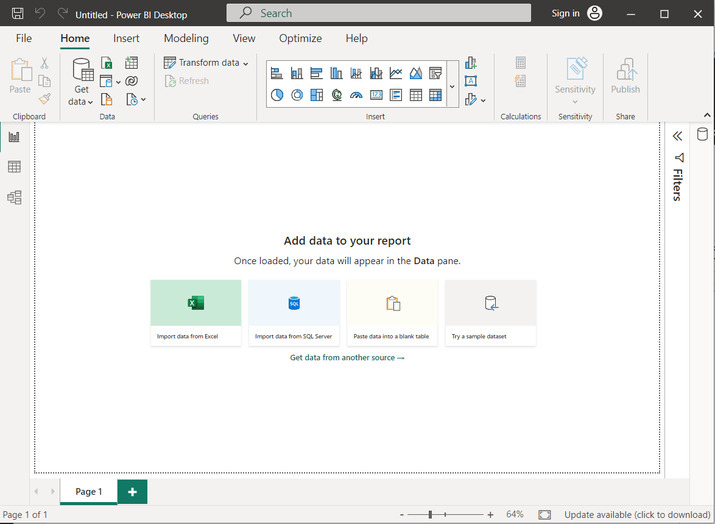Click the SQL Server icon in Data group
The height and width of the screenshot is (524, 715).
107,99
